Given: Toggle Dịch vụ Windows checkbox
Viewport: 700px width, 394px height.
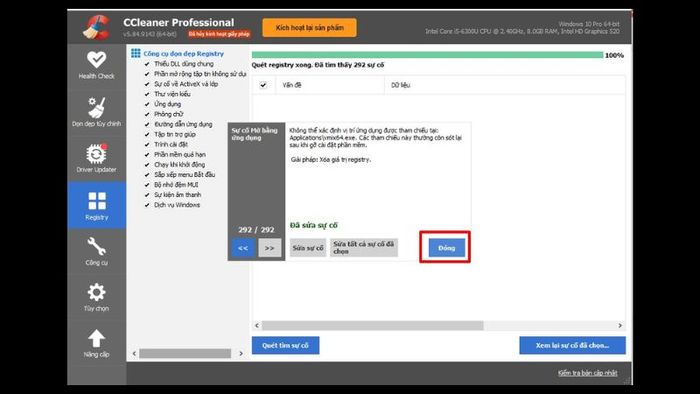Looking at the screenshot, I should pyautogui.click(x=147, y=205).
